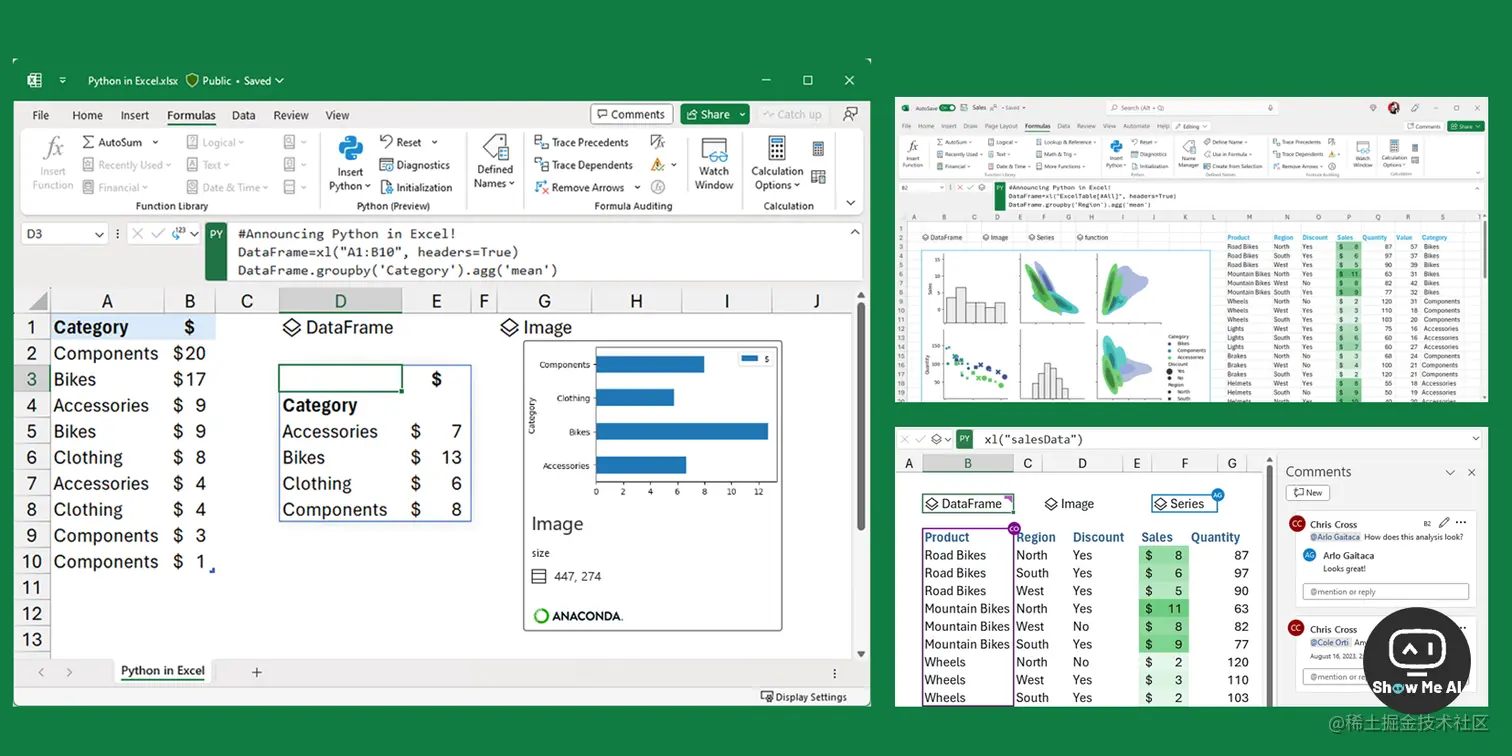Click Error Checking warning icon in left window
The image size is (1512, 756).
pos(658,165)
